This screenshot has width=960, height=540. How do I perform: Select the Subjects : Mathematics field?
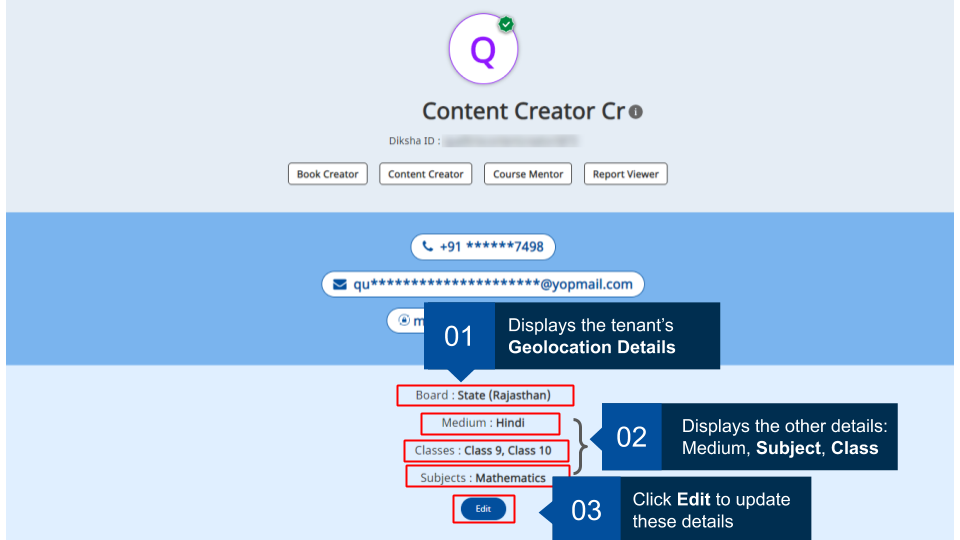tap(487, 477)
